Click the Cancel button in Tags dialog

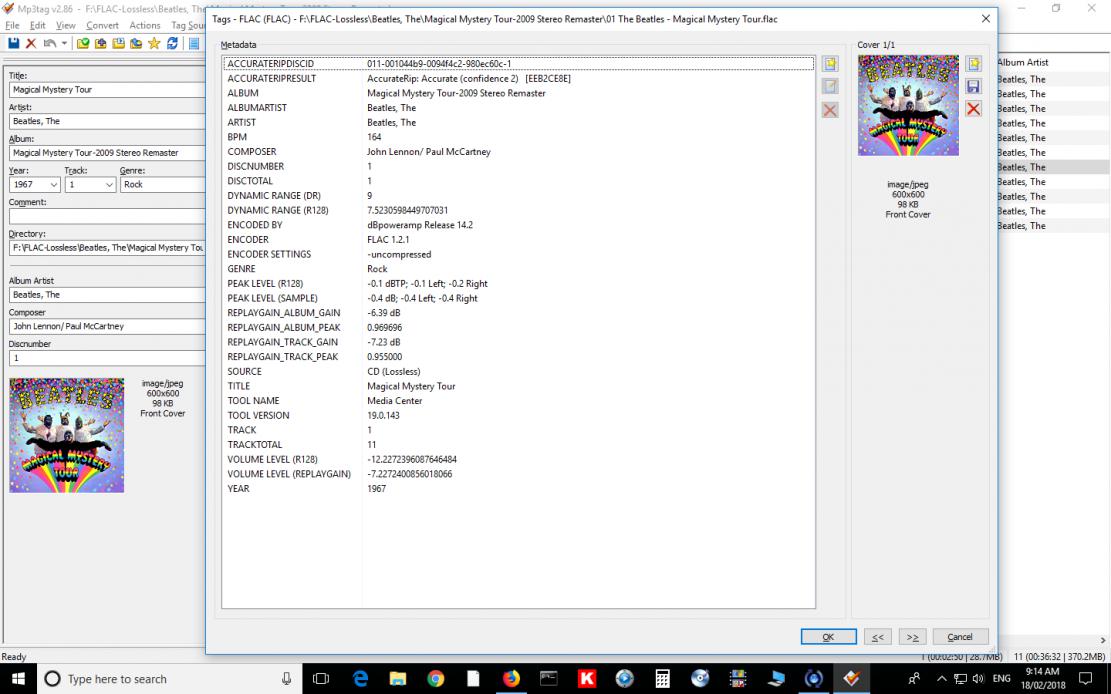coord(960,637)
